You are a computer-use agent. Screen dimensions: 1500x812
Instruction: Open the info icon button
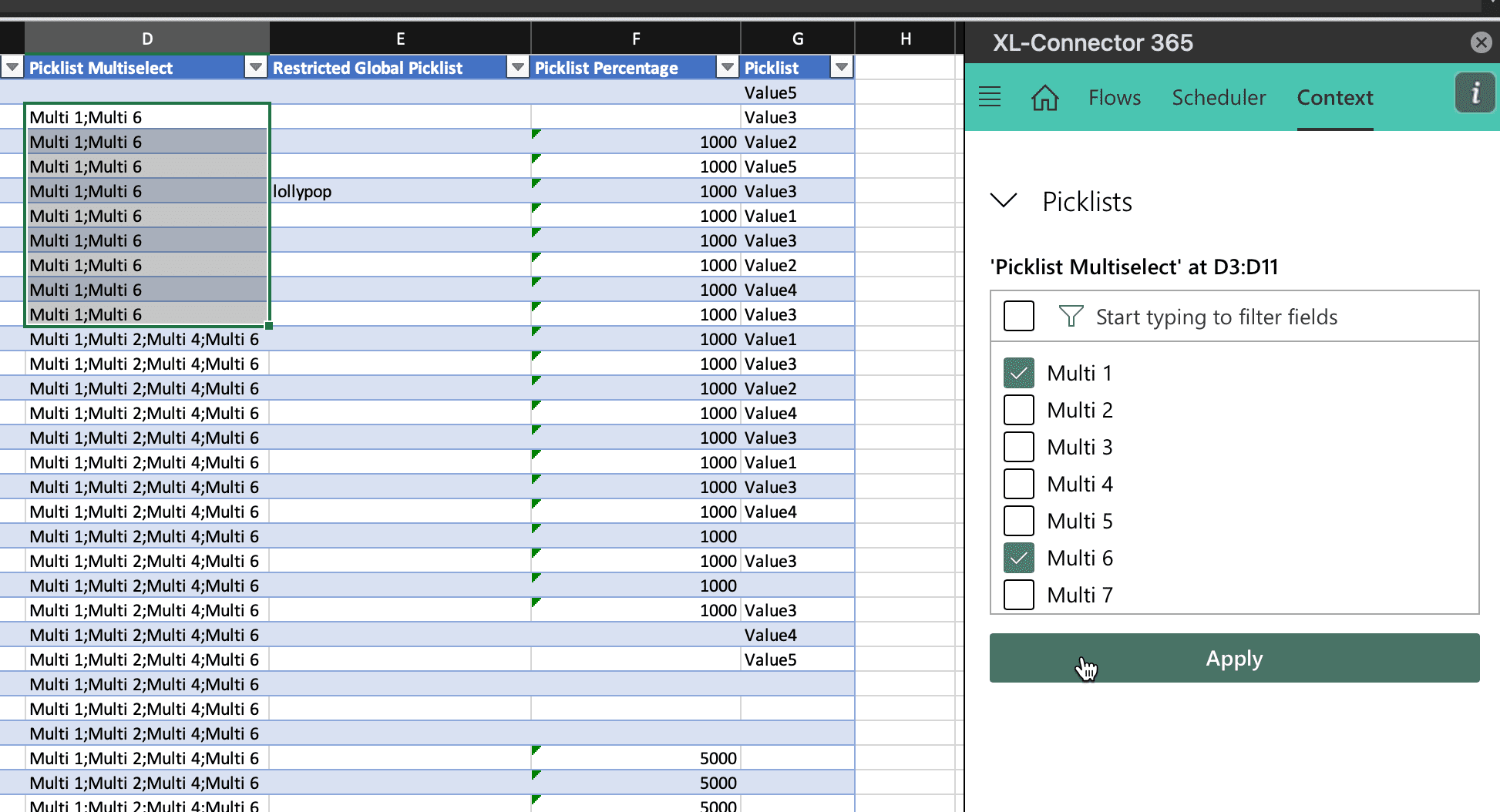click(x=1475, y=93)
